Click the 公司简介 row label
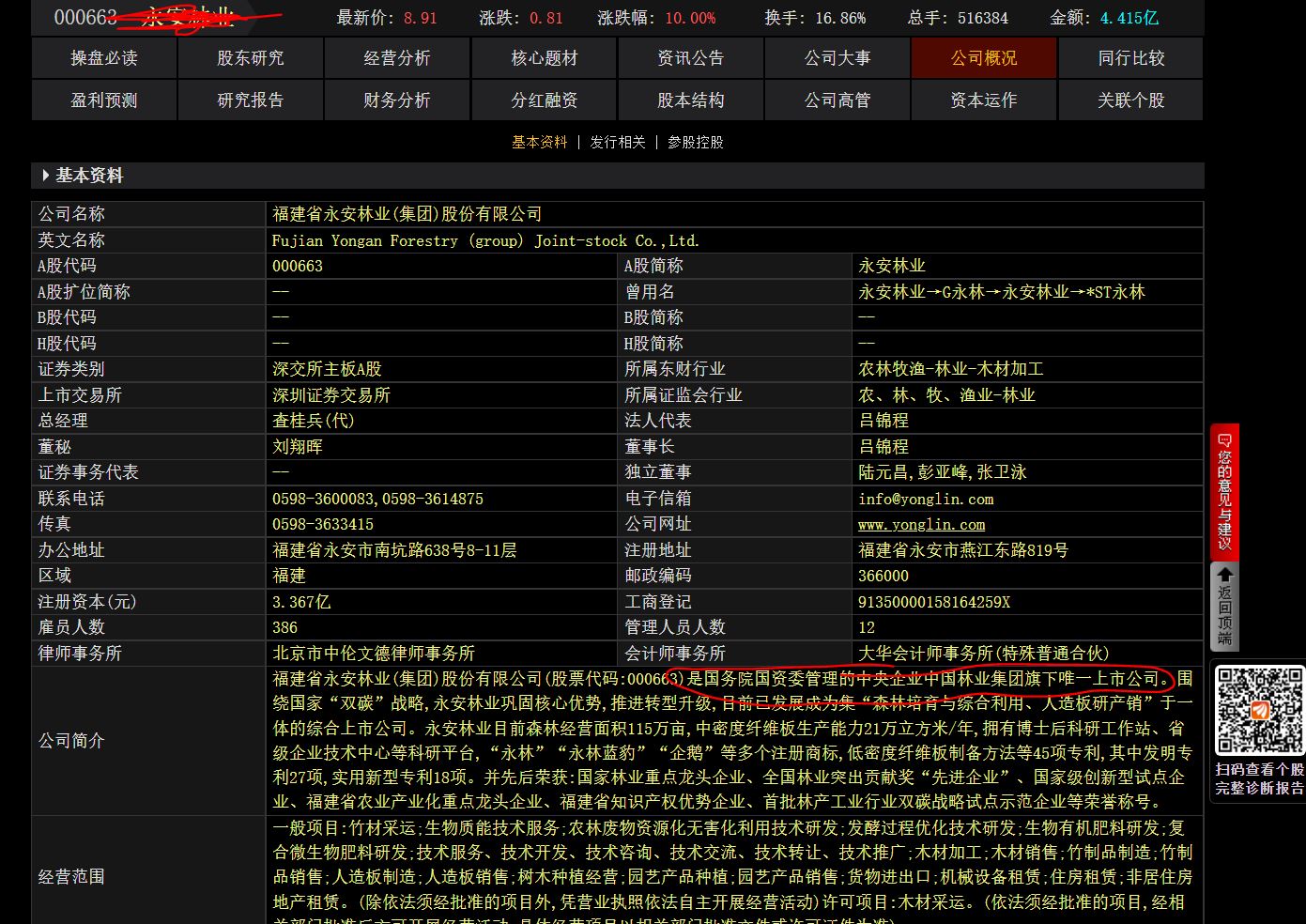The width and height of the screenshot is (1306, 924). click(71, 741)
